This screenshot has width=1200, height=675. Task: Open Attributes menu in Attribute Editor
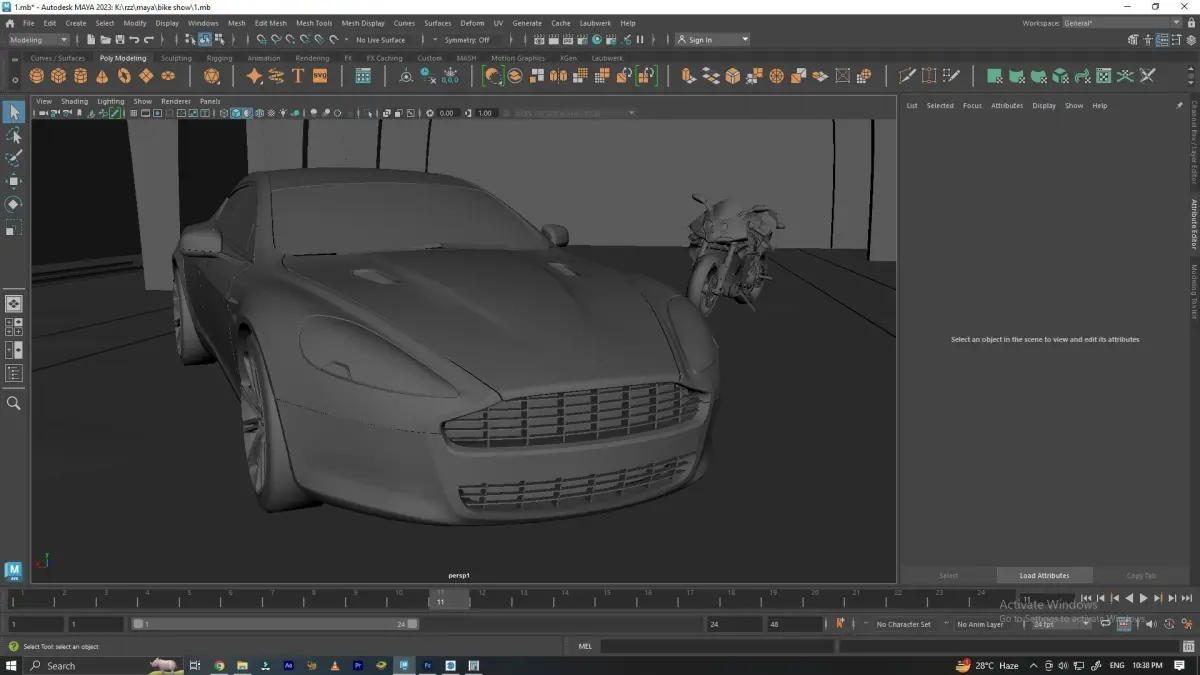point(1007,105)
